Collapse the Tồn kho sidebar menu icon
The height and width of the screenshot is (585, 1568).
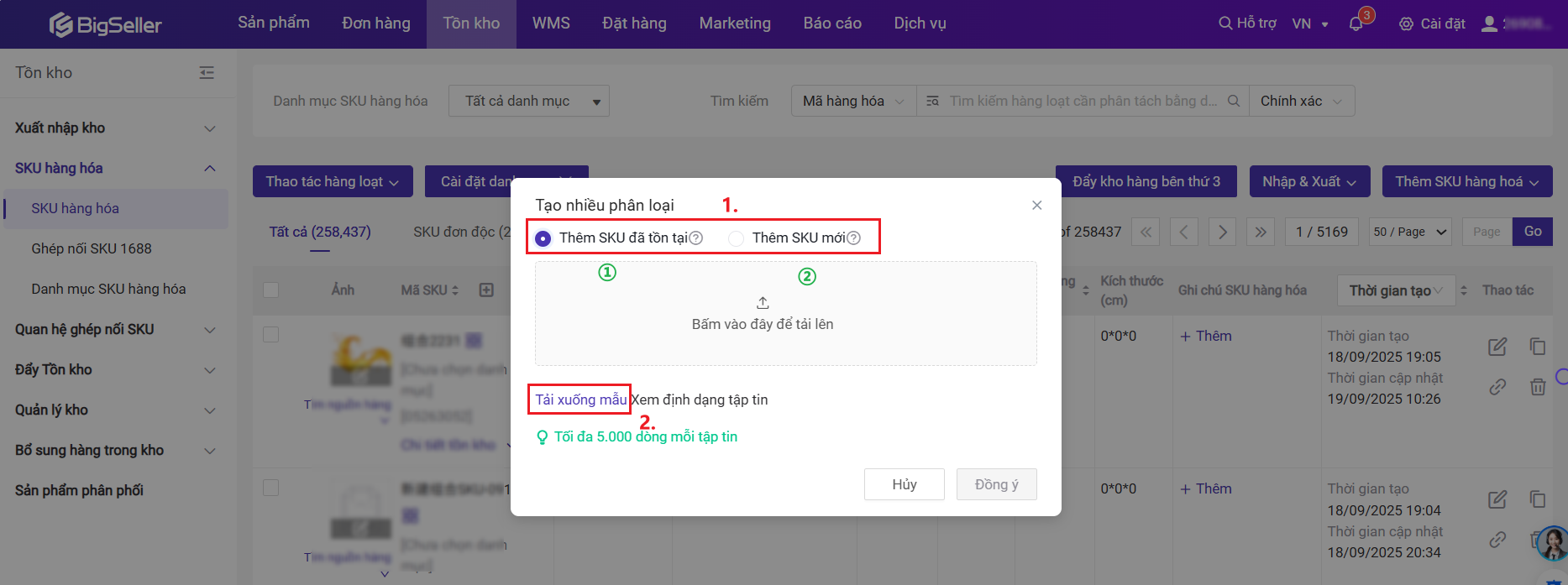coord(207,73)
